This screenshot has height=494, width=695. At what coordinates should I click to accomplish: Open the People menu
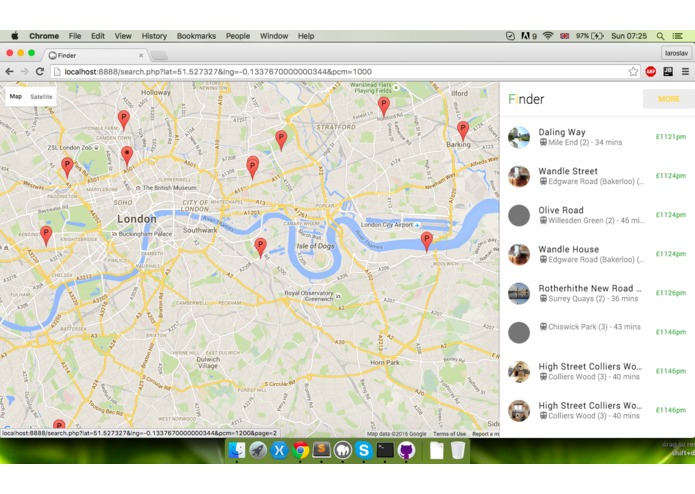coord(238,36)
